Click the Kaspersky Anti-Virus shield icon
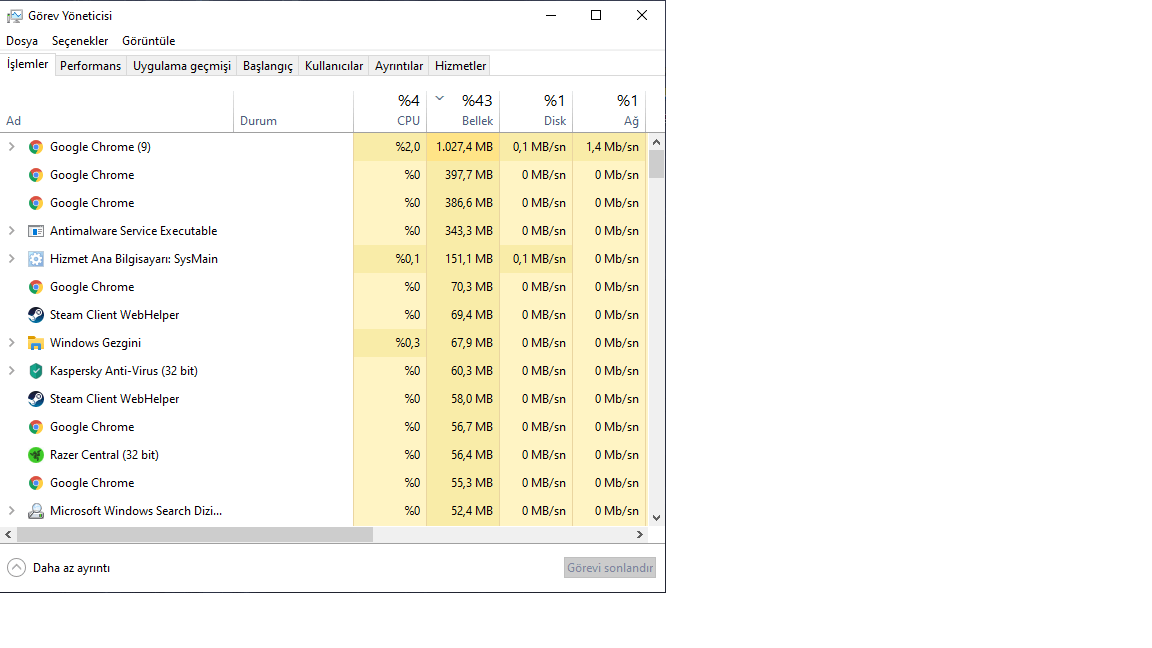The width and height of the screenshot is (1152, 648). tap(35, 371)
